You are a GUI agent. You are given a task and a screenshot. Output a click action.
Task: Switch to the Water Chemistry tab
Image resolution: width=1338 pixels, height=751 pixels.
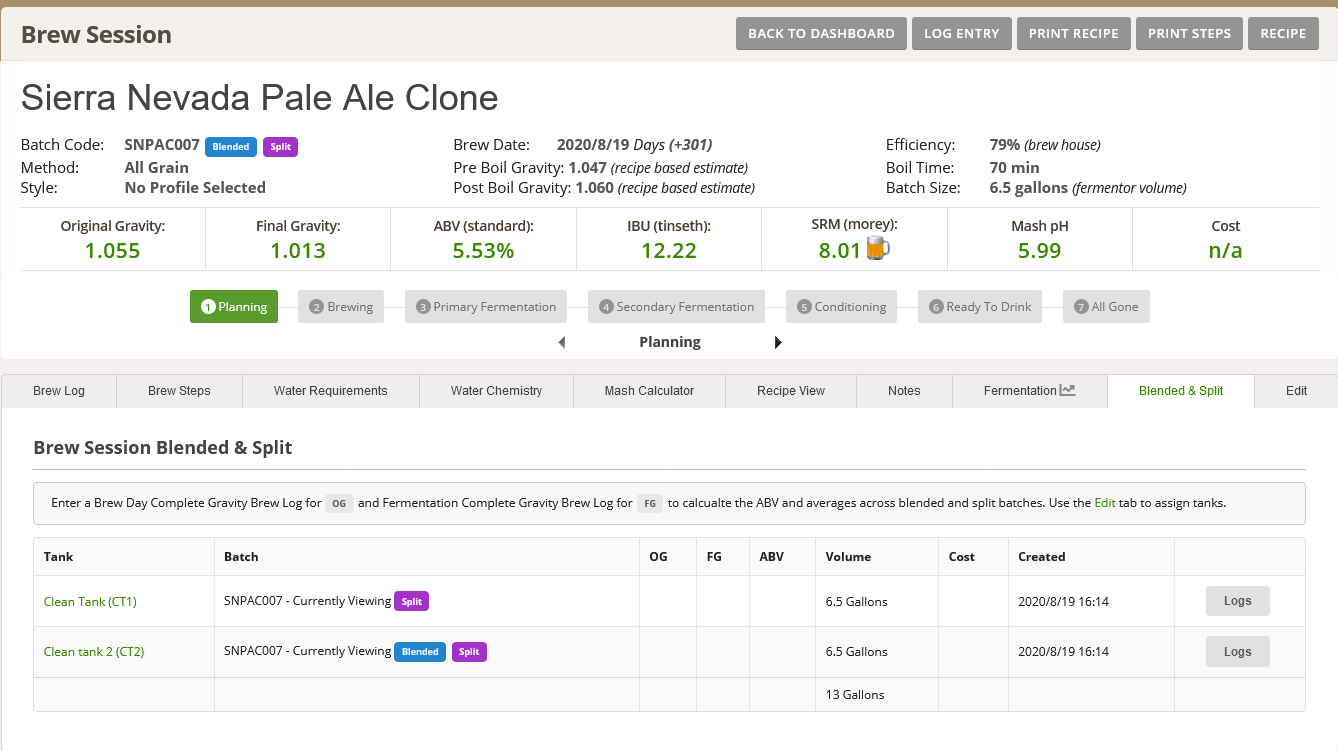click(x=496, y=391)
